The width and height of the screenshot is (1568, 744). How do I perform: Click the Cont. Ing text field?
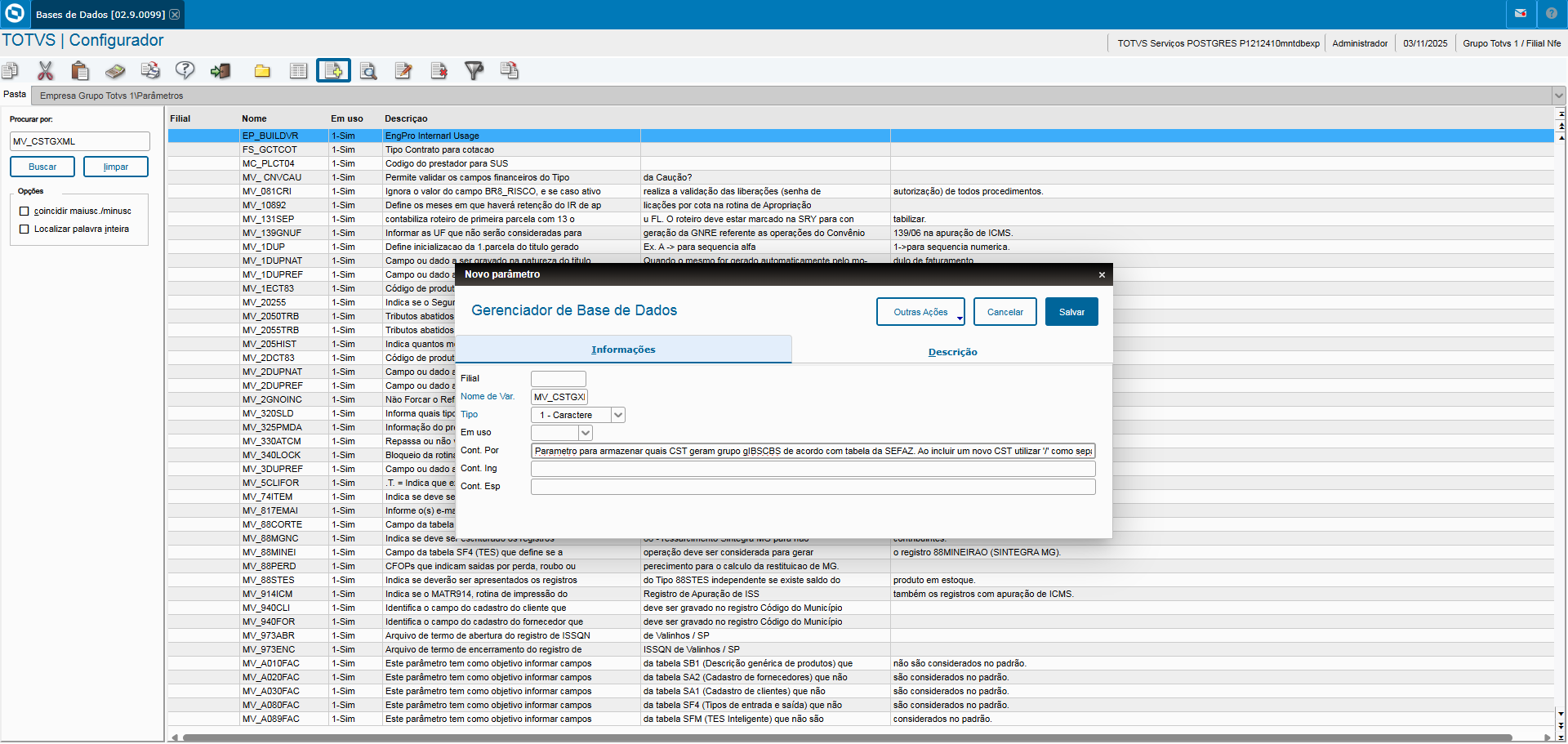(813, 469)
